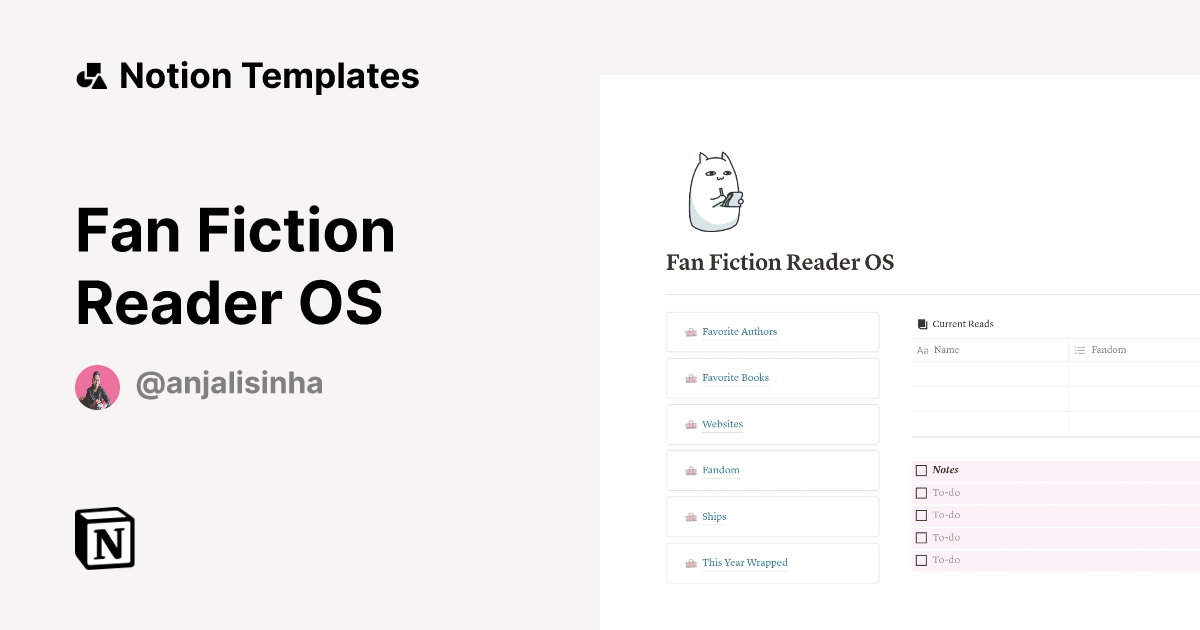
Task: Select the basket icon beside Favorite Authors
Action: pyautogui.click(x=689, y=331)
